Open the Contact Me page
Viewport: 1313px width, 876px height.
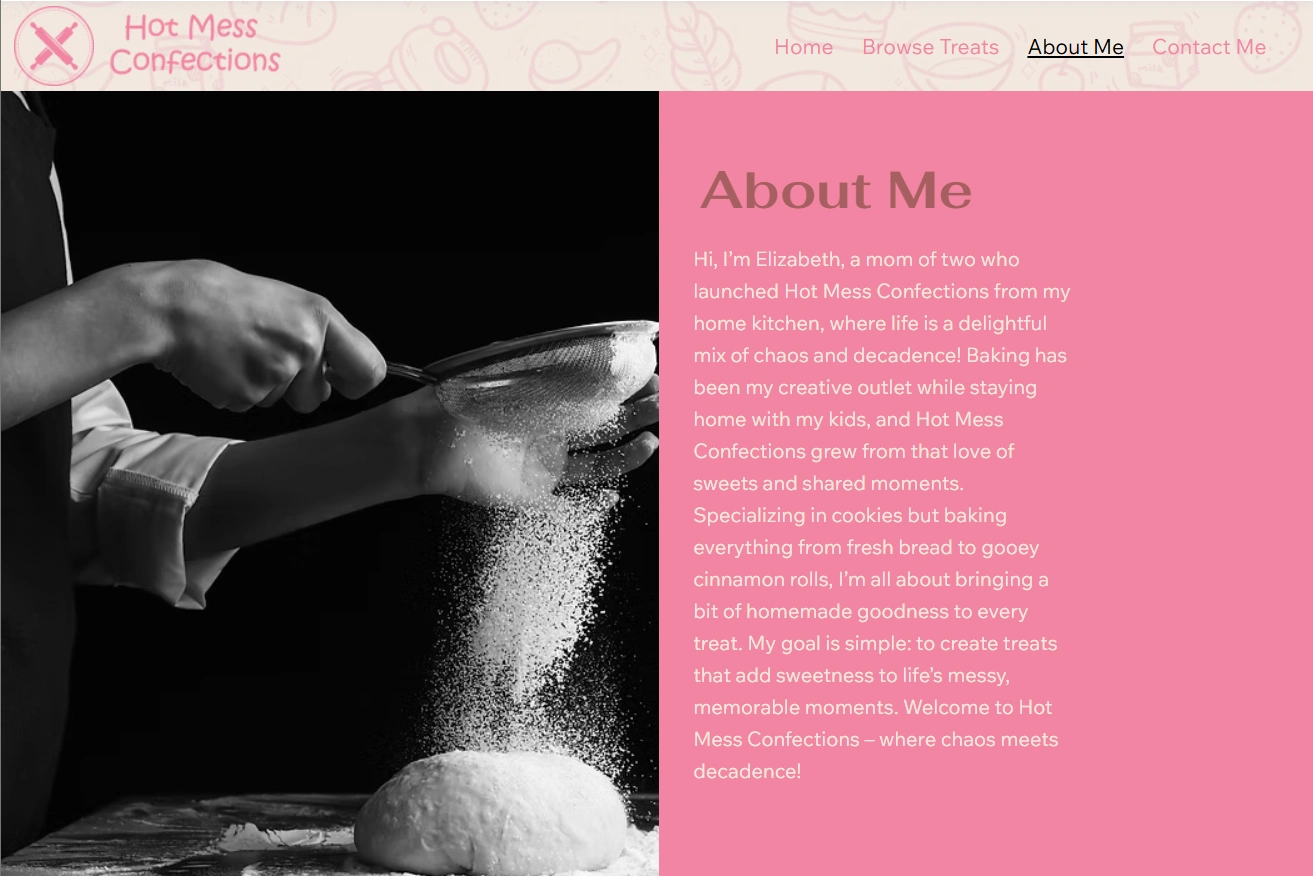tap(1209, 47)
